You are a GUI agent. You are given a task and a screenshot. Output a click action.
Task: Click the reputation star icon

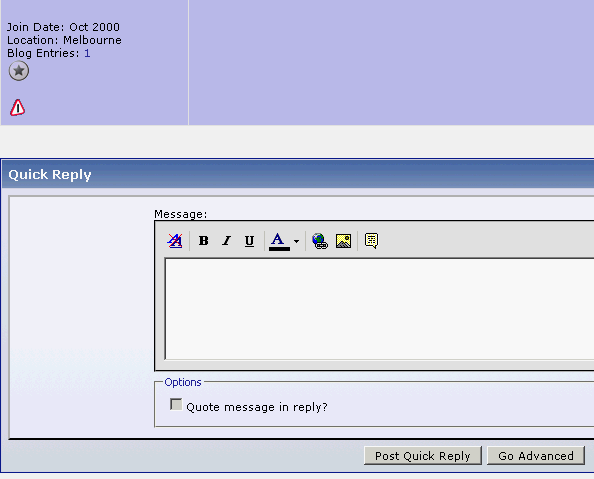pyautogui.click(x=19, y=71)
